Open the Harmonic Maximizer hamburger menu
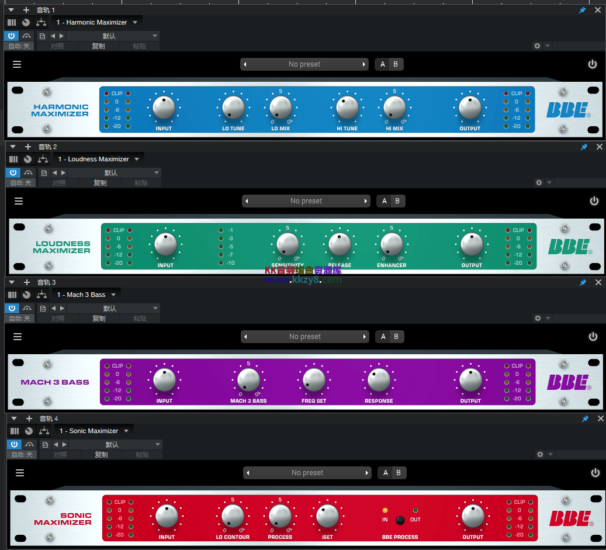This screenshot has height=550, width=606. click(17, 64)
